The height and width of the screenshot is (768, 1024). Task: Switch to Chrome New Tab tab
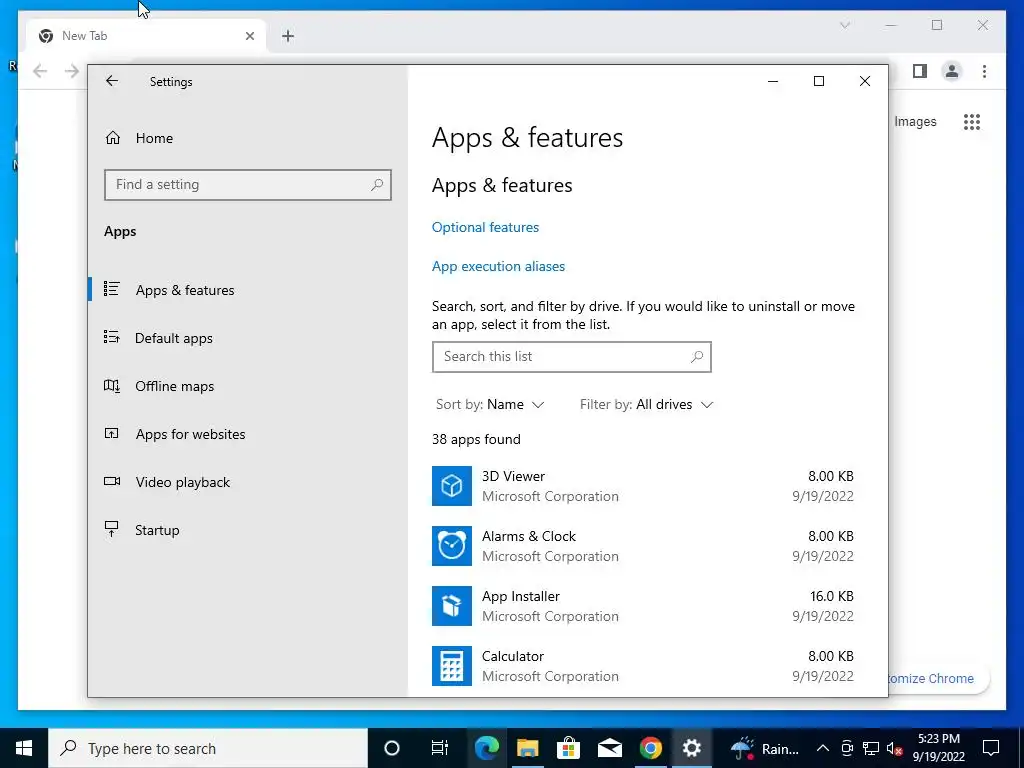click(146, 36)
